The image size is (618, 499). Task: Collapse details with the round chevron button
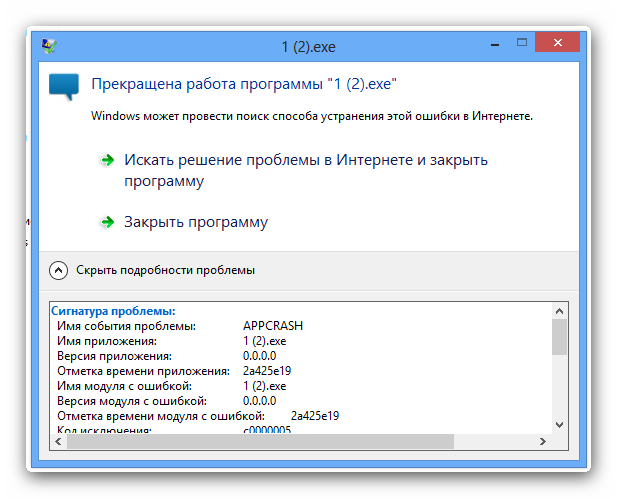[x=58, y=270]
